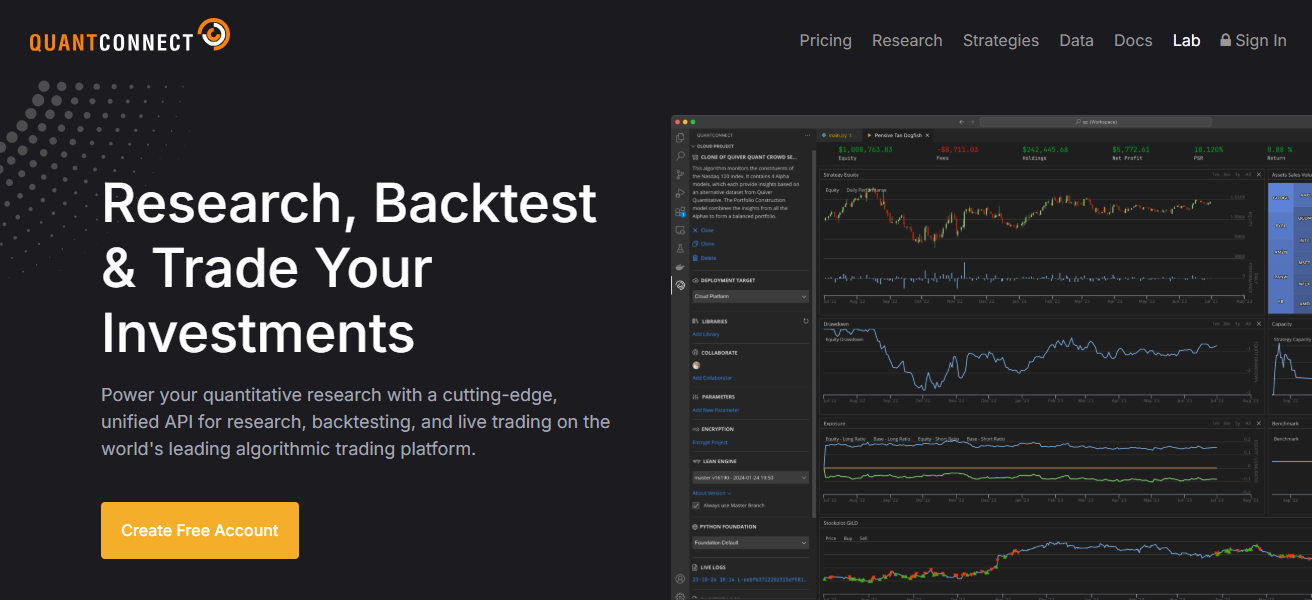Close the Strategy Equity chart panel
The height and width of the screenshot is (600, 1312).
point(1259,174)
